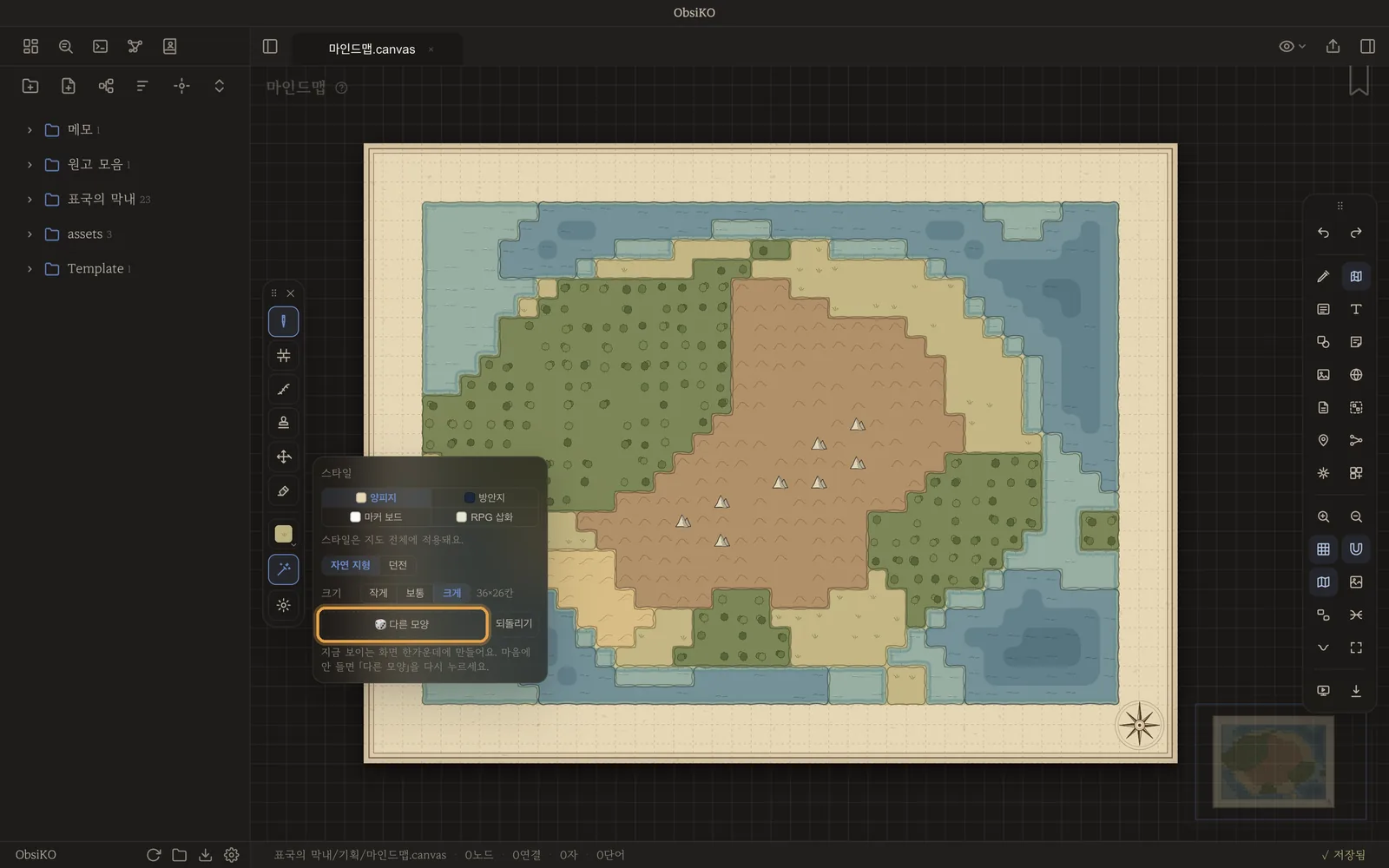Collapse the toolbar with the chevron-down icon
The height and width of the screenshot is (868, 1389).
1323,648
